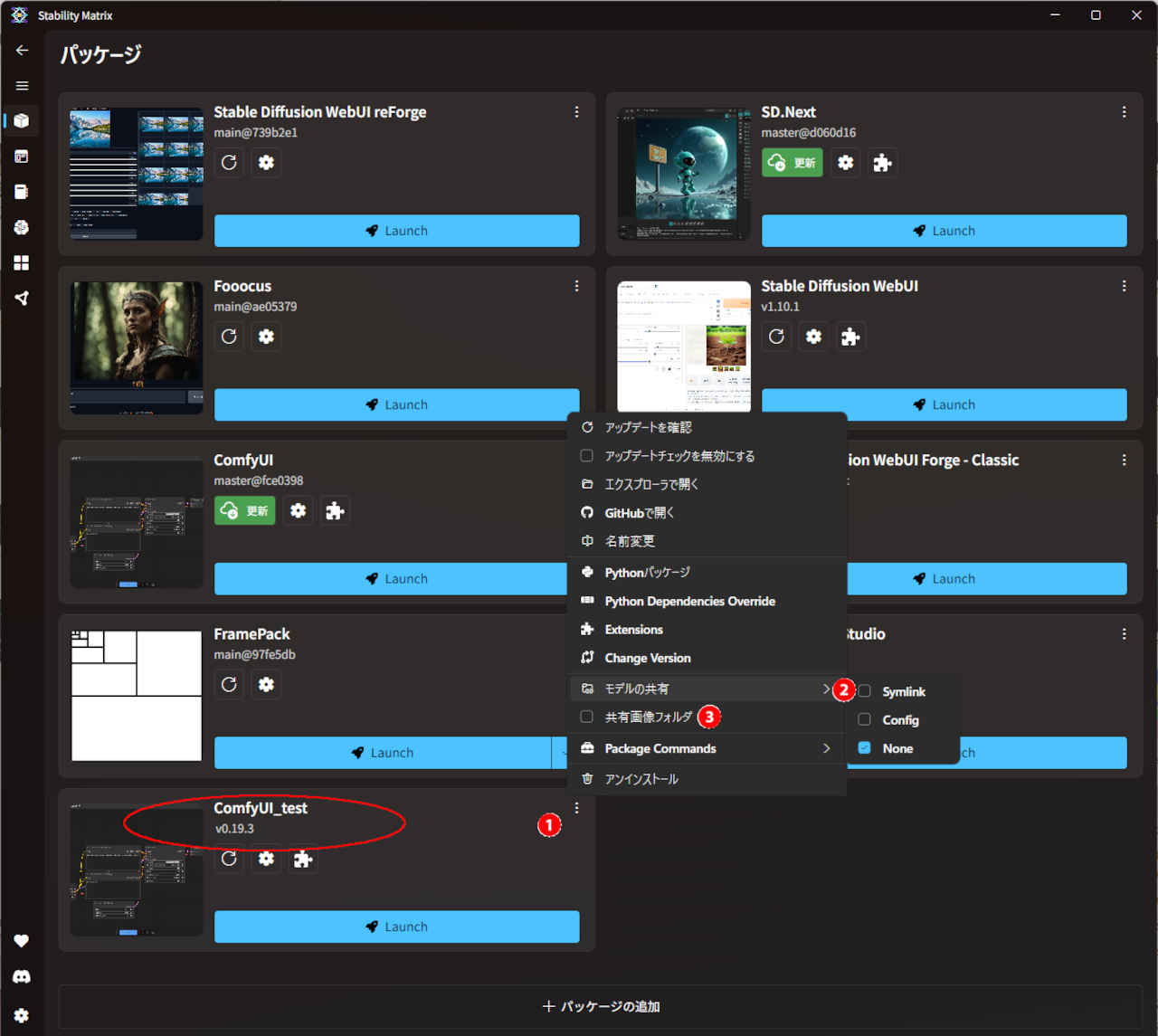Image resolution: width=1158 pixels, height=1036 pixels.
Task: Open settings gear for Fooocus
Action: (266, 336)
